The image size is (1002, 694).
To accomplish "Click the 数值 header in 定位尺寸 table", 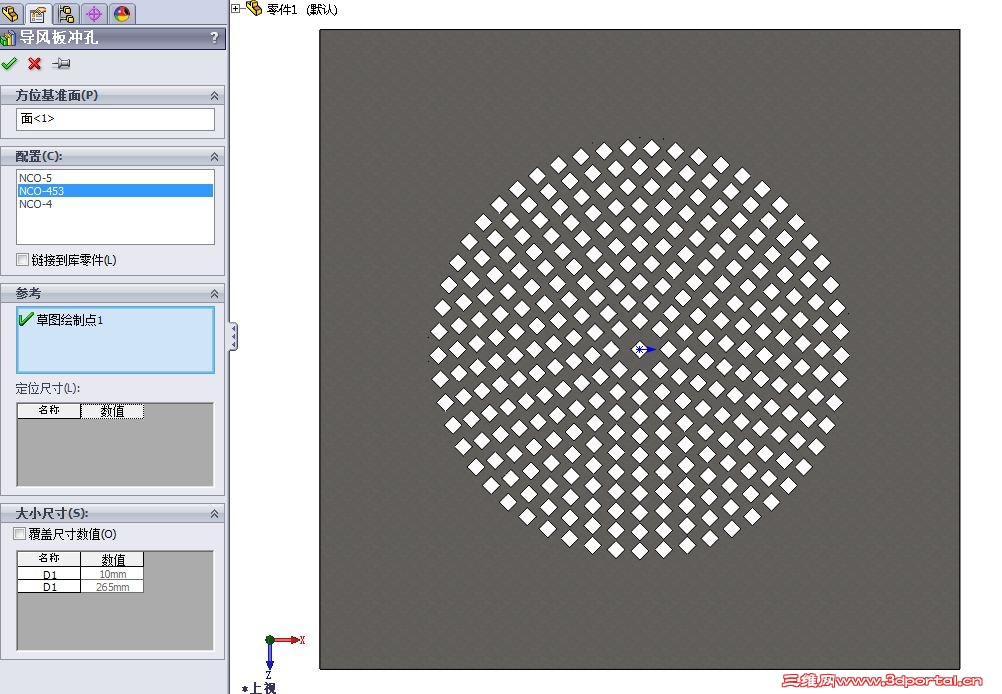I will 112,411.
